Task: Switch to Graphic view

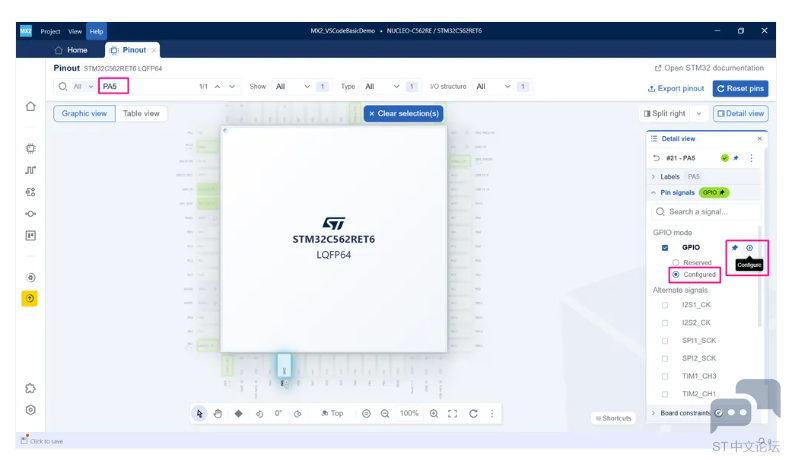Action: (85, 114)
